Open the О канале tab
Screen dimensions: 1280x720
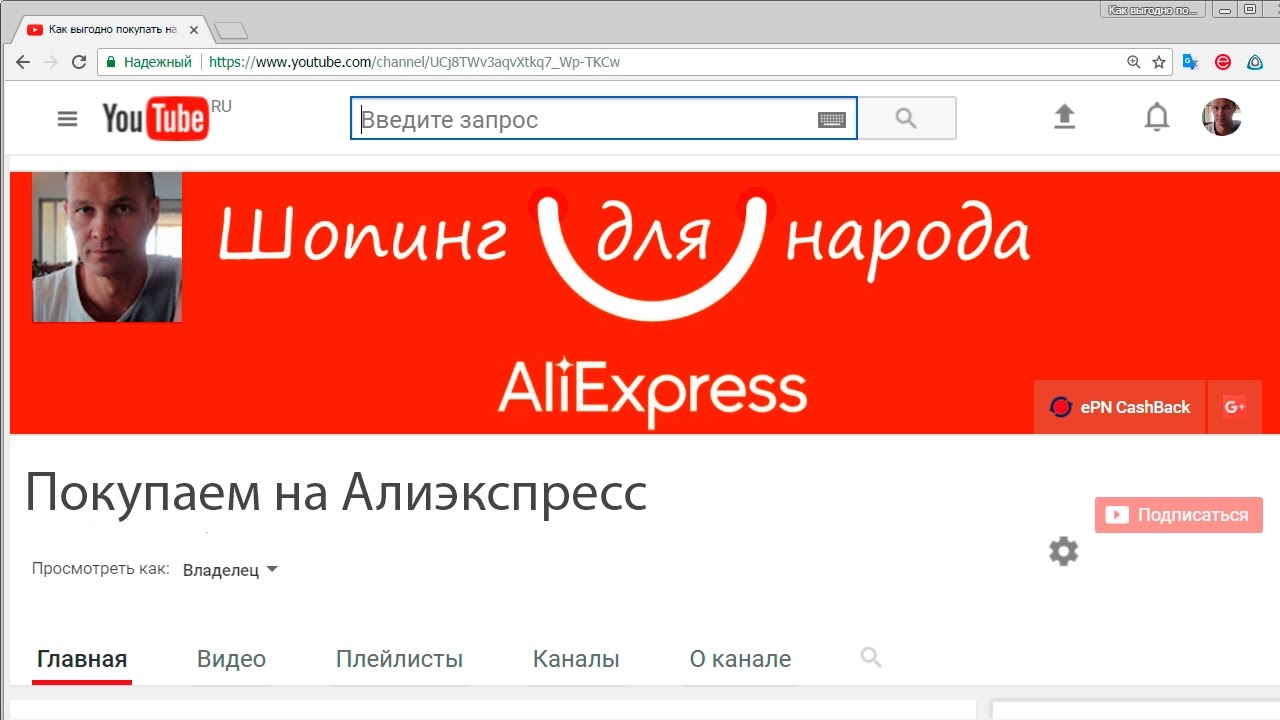pyautogui.click(x=740, y=660)
